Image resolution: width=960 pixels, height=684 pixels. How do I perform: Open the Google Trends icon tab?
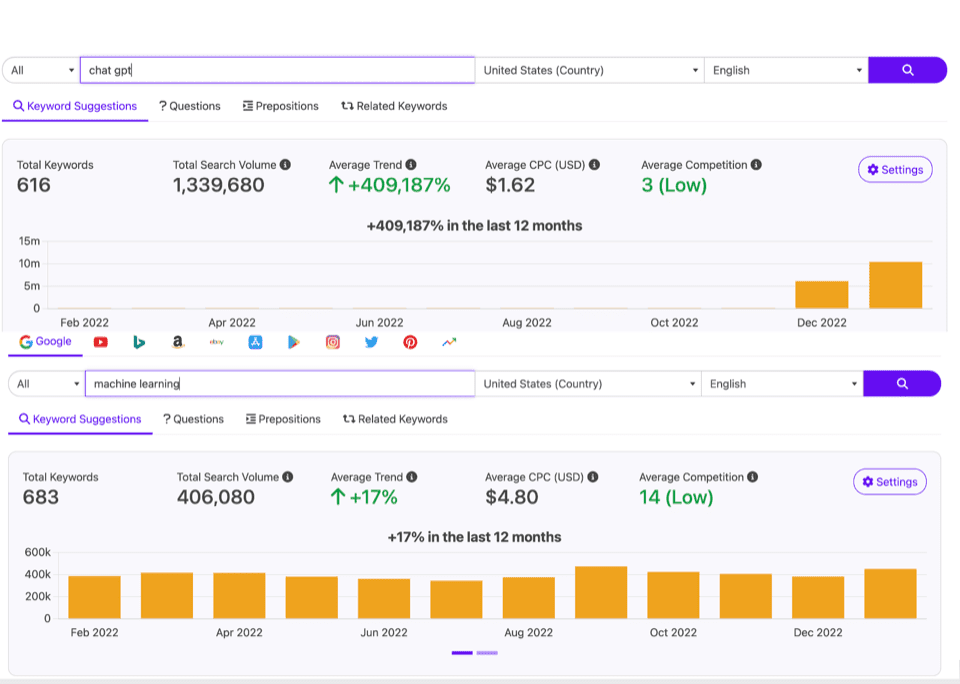click(x=449, y=342)
